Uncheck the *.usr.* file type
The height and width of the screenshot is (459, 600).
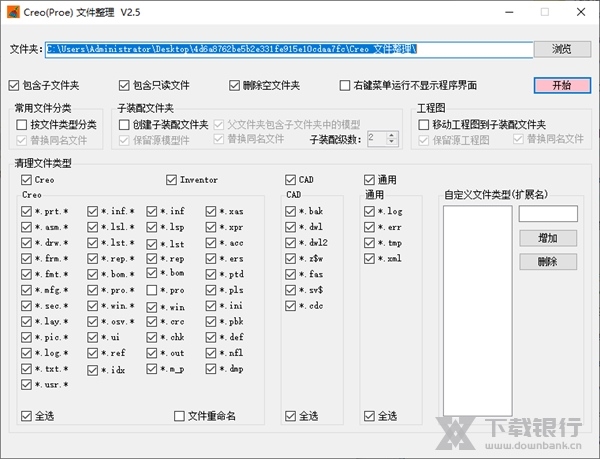click(26, 385)
